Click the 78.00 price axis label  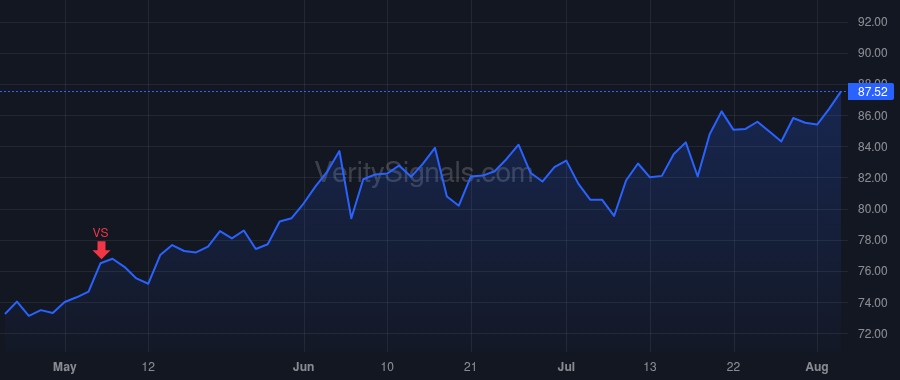[x=872, y=240]
